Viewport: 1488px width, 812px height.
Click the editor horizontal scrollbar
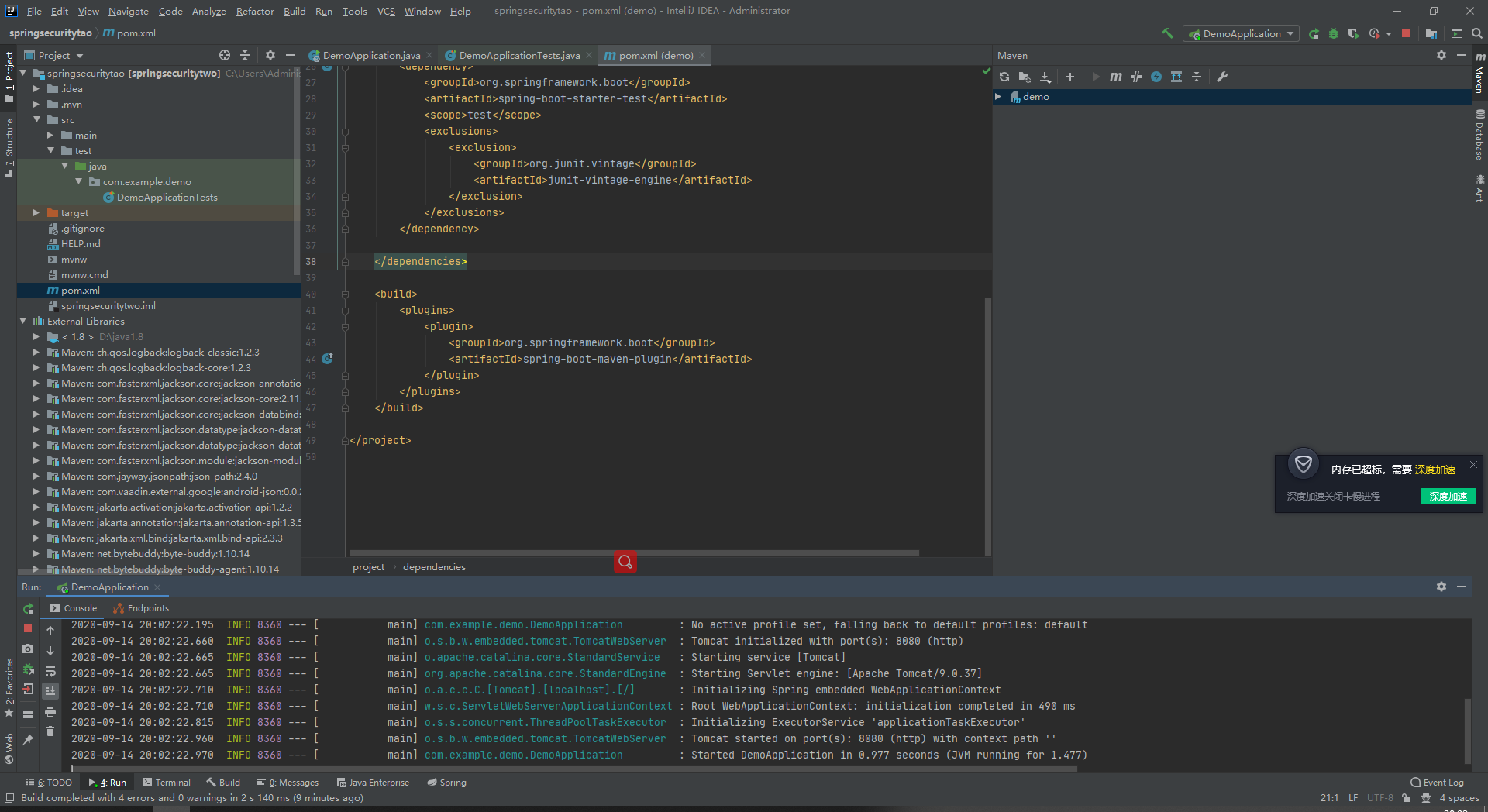[x=634, y=553]
